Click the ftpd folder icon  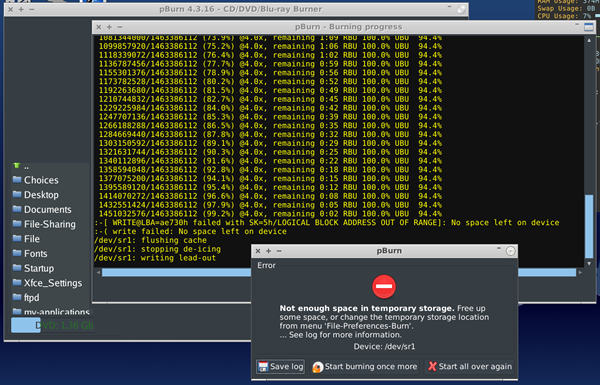coord(17,297)
